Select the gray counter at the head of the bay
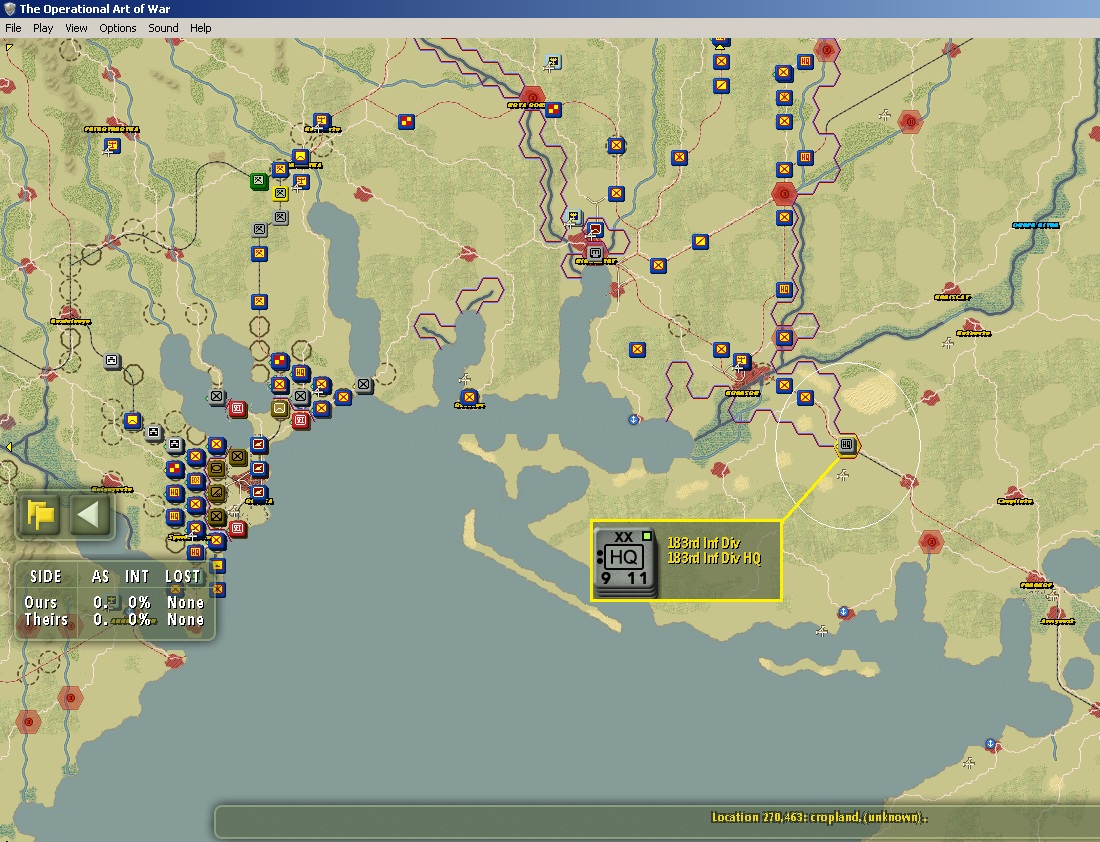 pos(596,253)
